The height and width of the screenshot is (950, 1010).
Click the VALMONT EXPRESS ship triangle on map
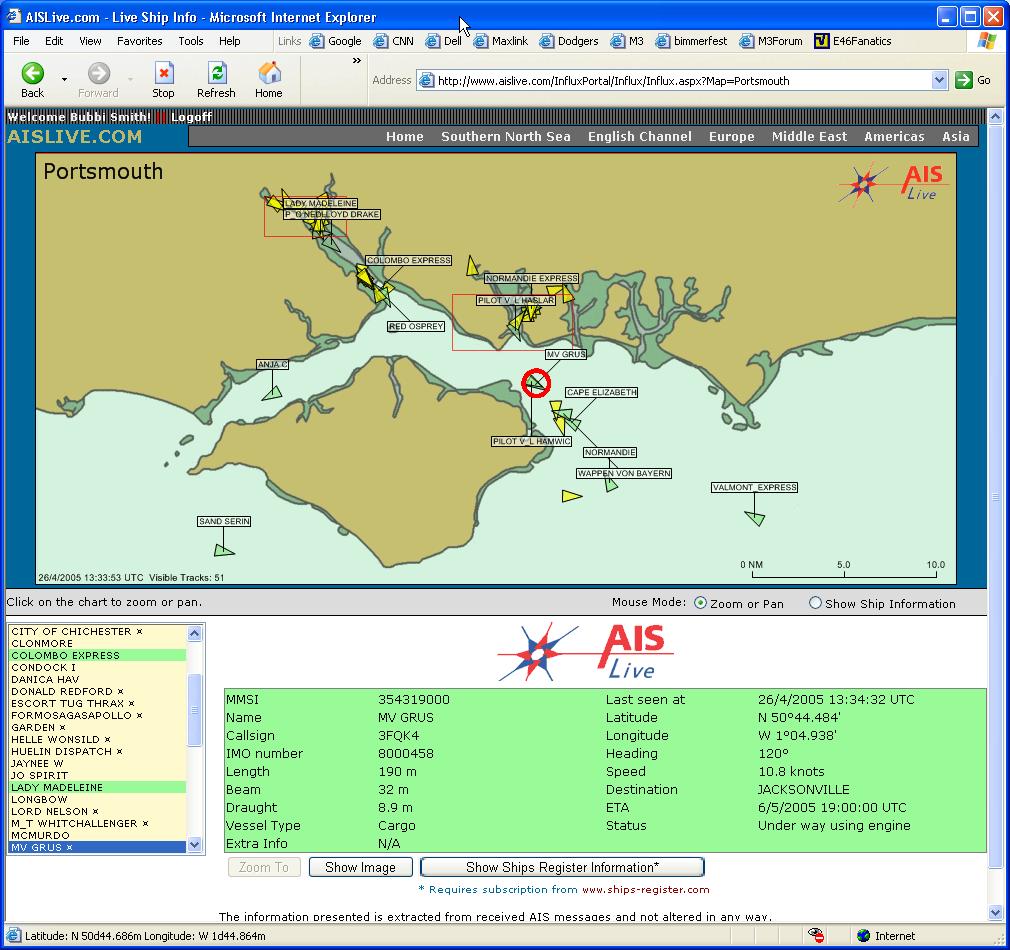pyautogui.click(x=755, y=517)
